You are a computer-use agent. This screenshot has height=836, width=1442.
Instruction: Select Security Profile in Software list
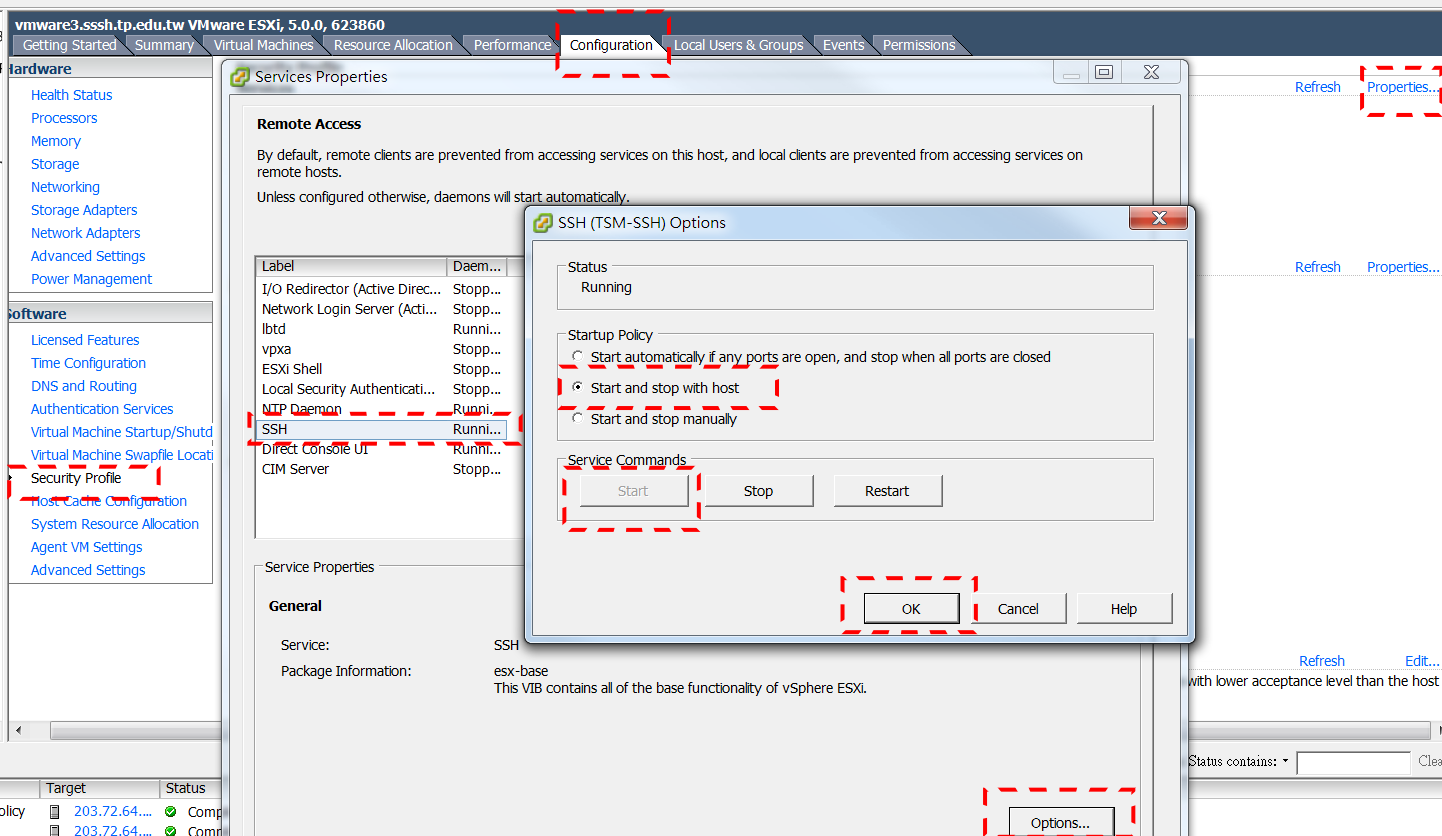click(76, 478)
